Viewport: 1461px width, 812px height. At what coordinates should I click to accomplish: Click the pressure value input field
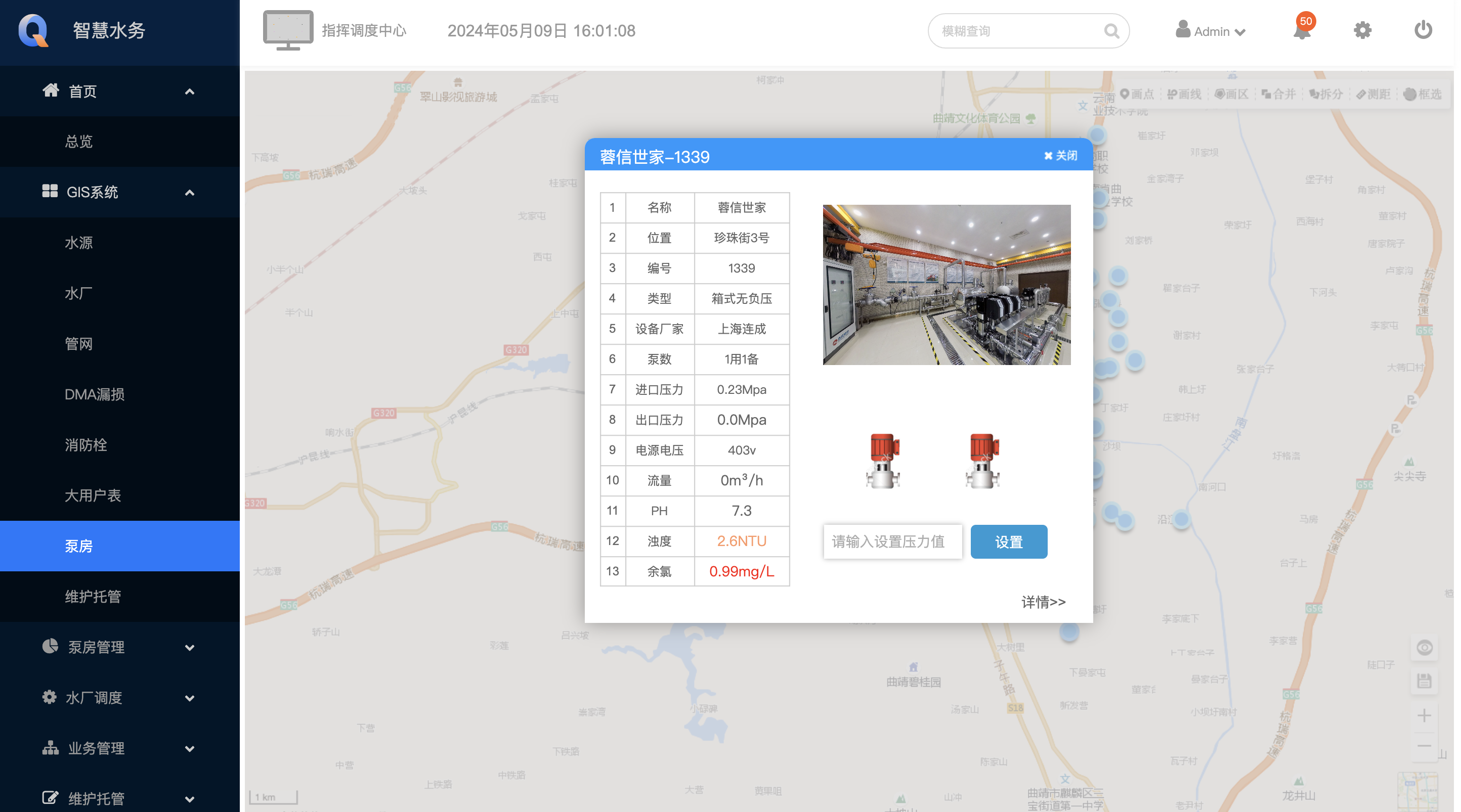892,542
